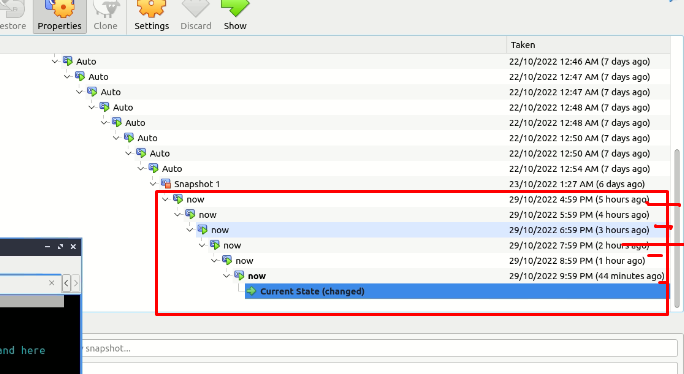Close the tab in small terminal window

pos(51,283)
